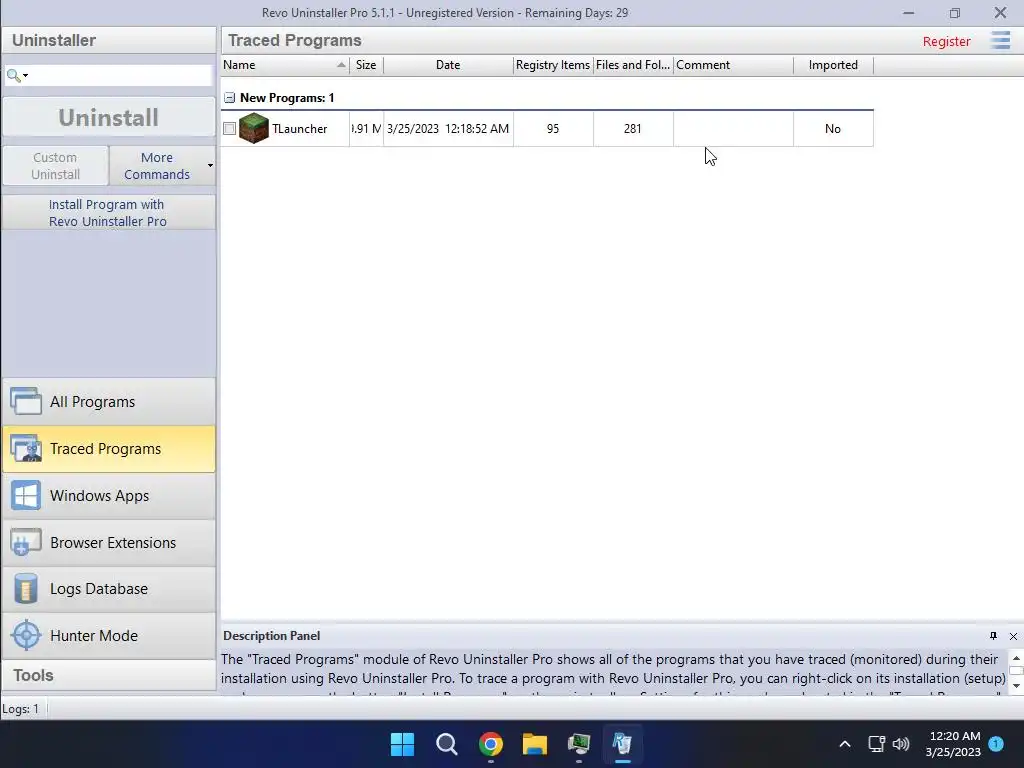Show hidden system tray icons
Screen dimensions: 1024x768
(844, 744)
